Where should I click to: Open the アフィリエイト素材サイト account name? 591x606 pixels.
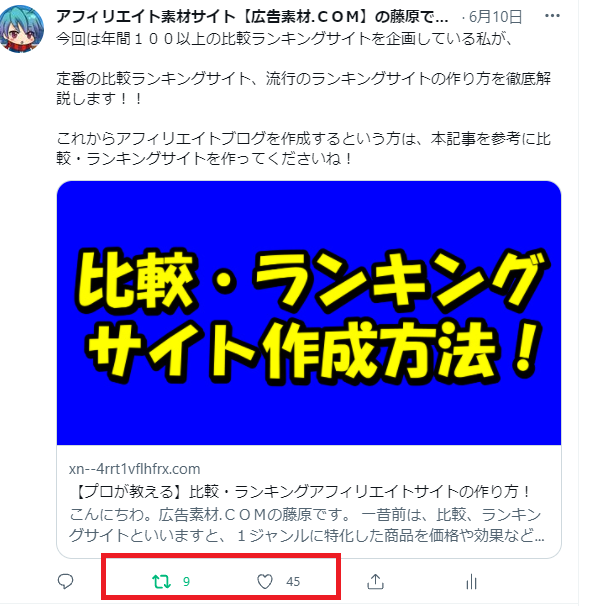point(252,17)
